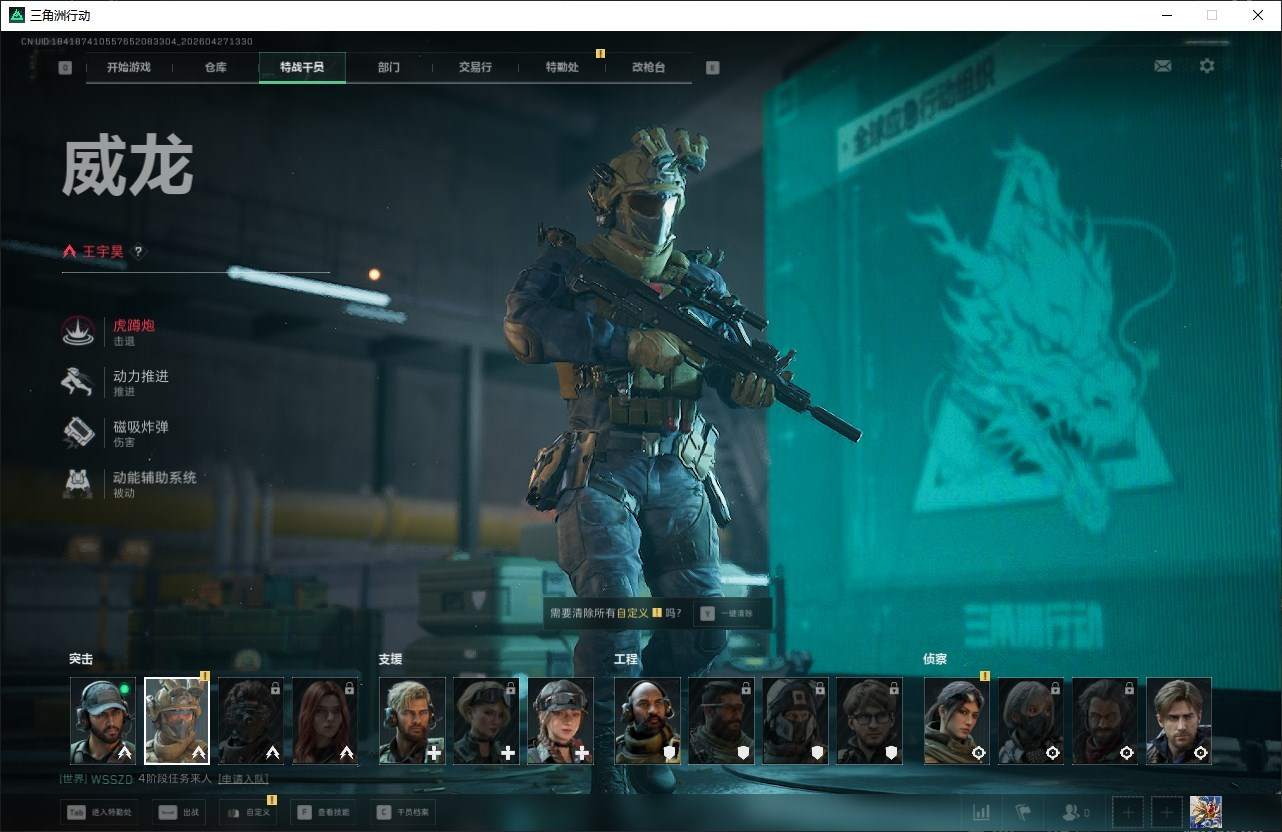Open the bar chart statistics icon

coord(981,812)
